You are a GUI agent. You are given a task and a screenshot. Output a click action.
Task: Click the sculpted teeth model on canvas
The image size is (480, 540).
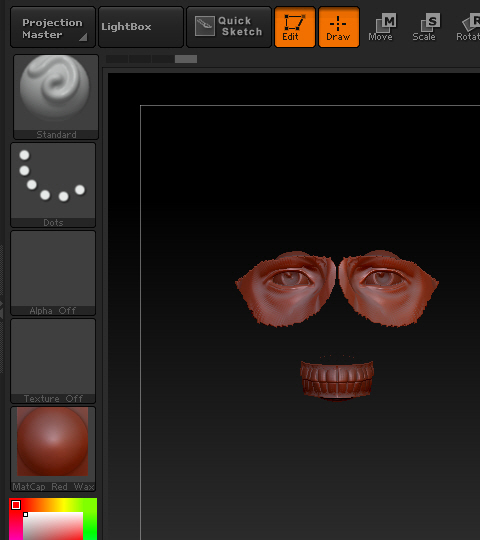coord(337,380)
